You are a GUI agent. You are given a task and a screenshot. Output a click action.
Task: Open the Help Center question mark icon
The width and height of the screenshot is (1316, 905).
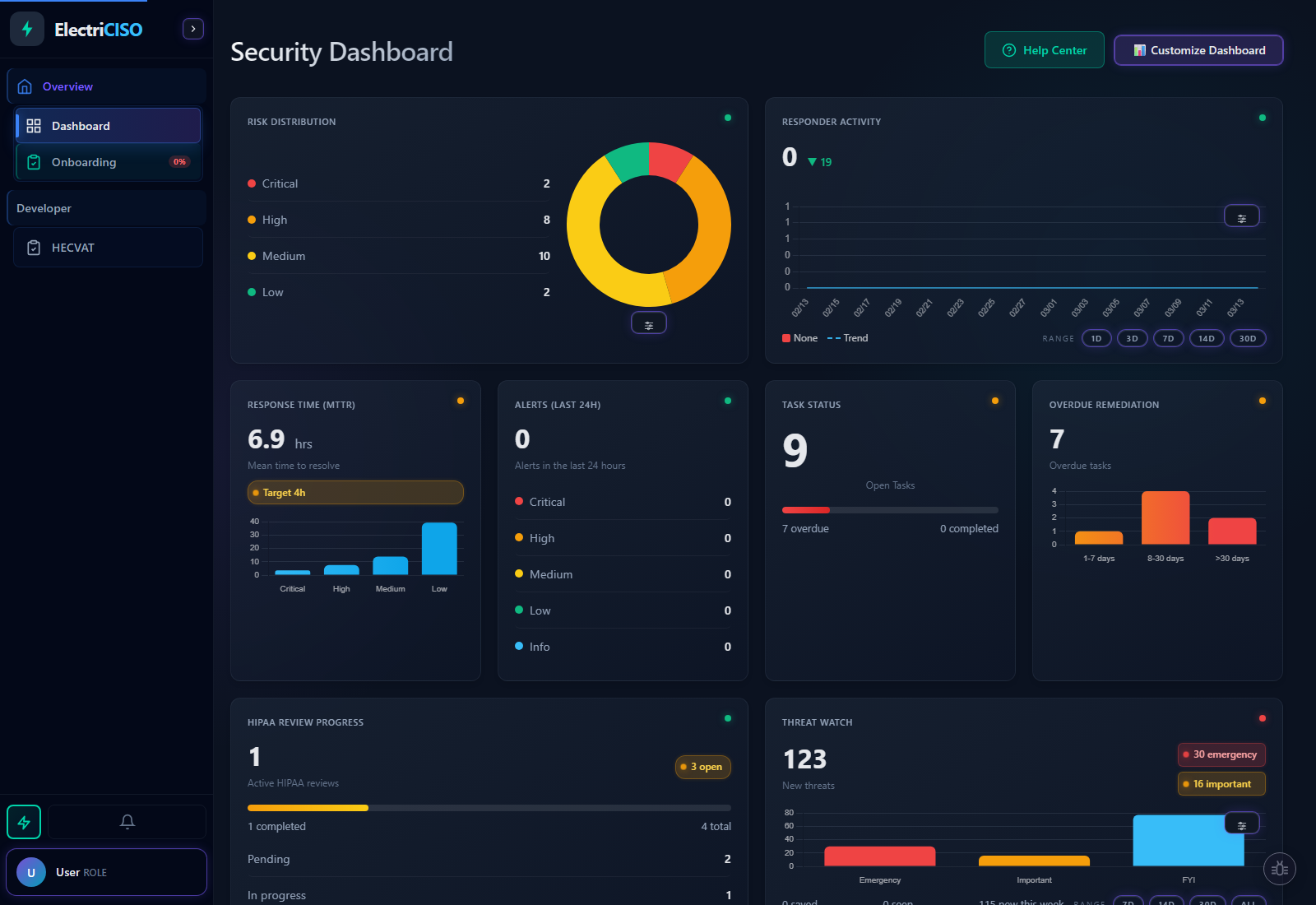tap(1008, 49)
